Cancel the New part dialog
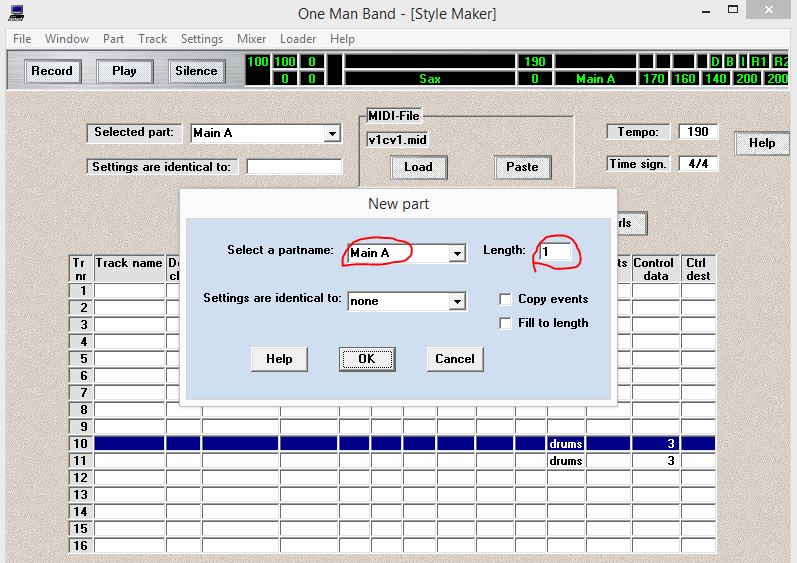Screen dimensions: 797x563 tap(455, 359)
